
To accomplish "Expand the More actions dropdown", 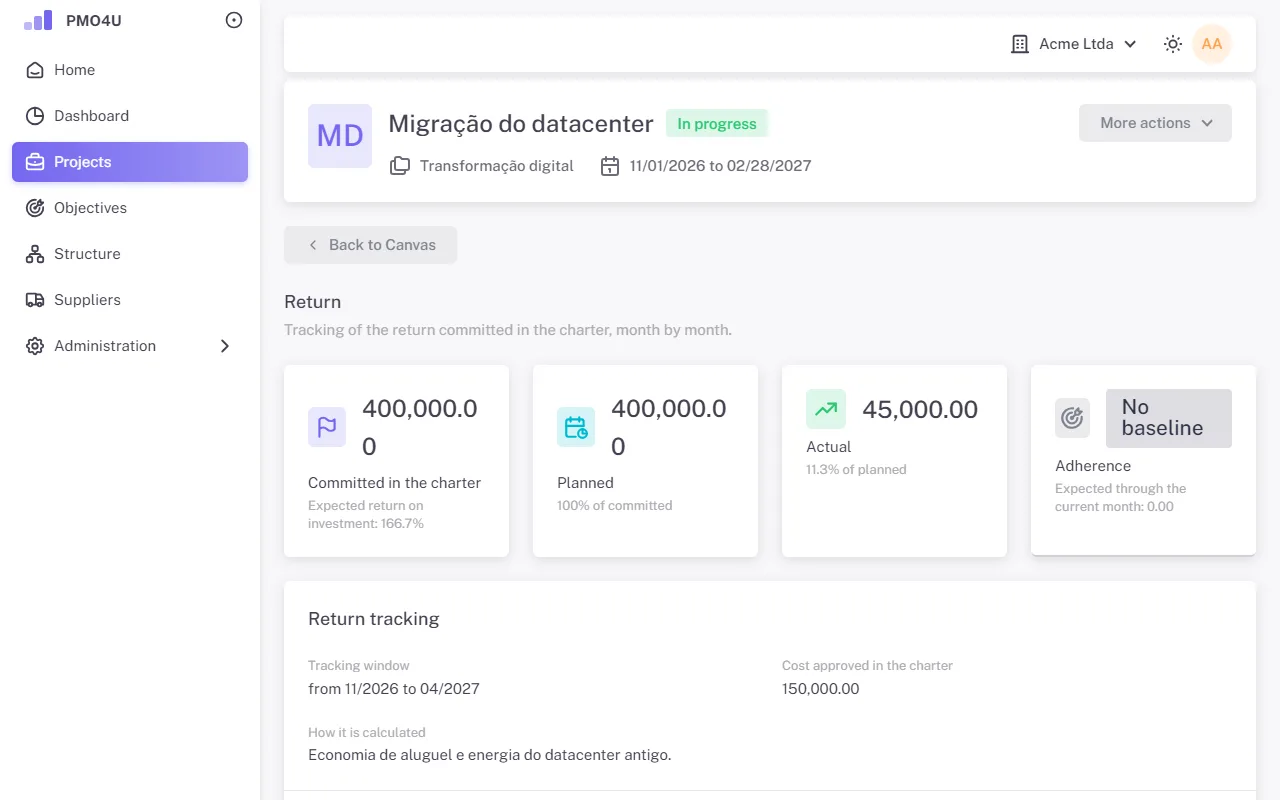I will 1155,123.
